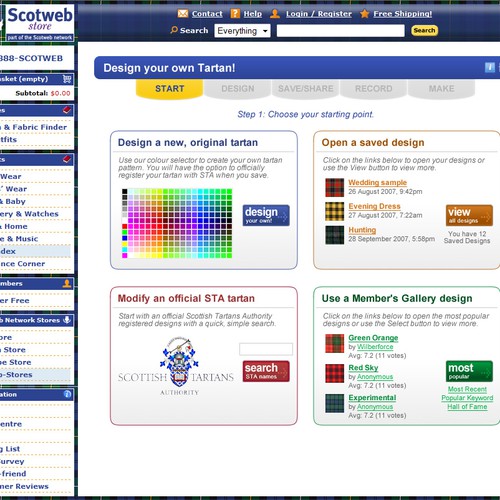Viewport: 500px width, 500px height.
Task: Open the Evening Dress saved design
Action: [x=374, y=206]
